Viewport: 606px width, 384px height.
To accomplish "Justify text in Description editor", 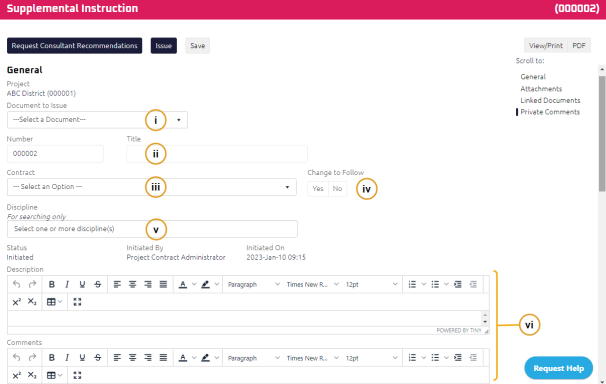I will click(163, 284).
